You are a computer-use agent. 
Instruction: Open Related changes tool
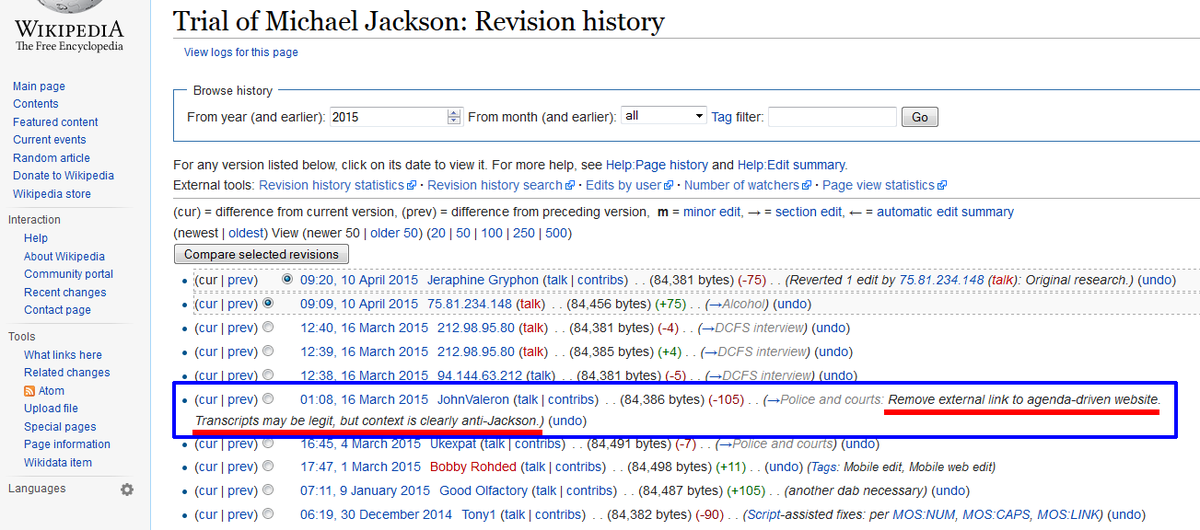pyautogui.click(x=67, y=373)
